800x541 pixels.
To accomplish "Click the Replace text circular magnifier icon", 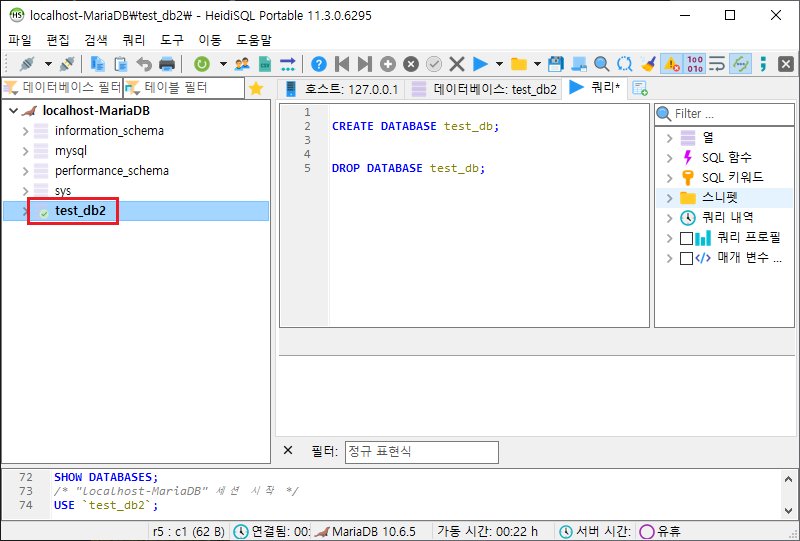I will [624, 64].
